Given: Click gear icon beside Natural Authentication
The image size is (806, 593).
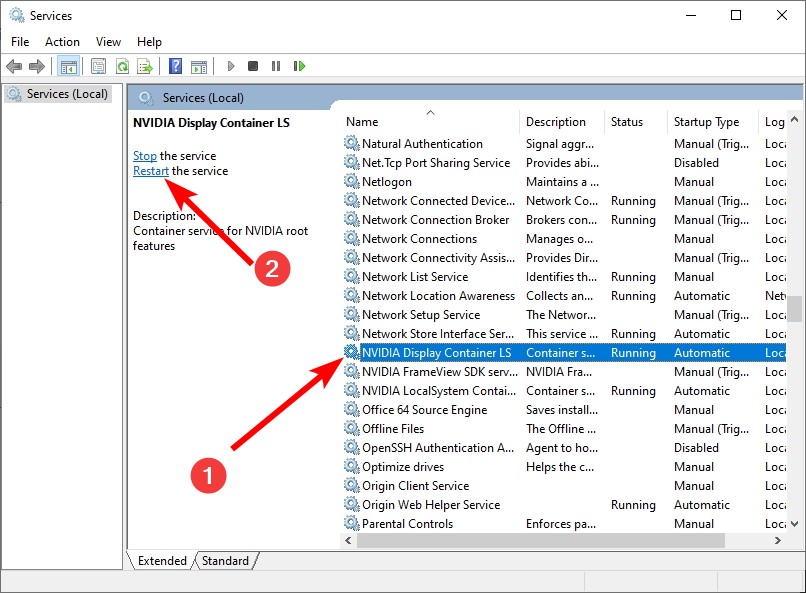Looking at the screenshot, I should pos(352,143).
